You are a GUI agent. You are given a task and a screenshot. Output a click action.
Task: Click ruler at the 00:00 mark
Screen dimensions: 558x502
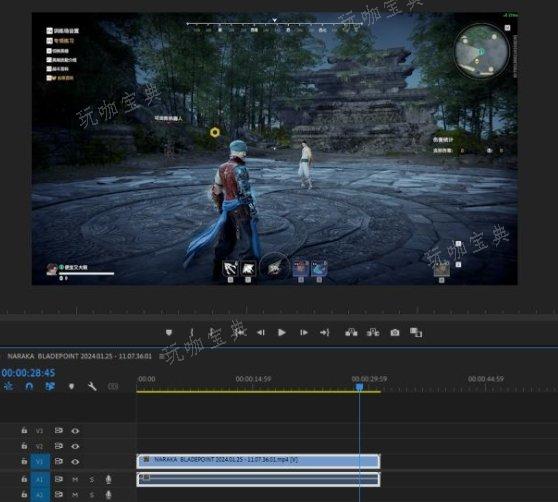click(x=146, y=379)
